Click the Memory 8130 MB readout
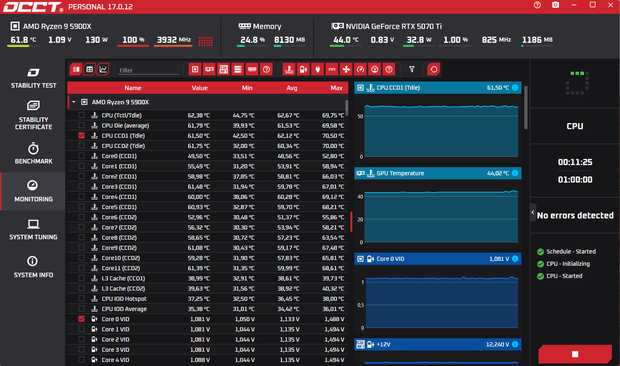The width and height of the screenshot is (620, 366). point(289,40)
